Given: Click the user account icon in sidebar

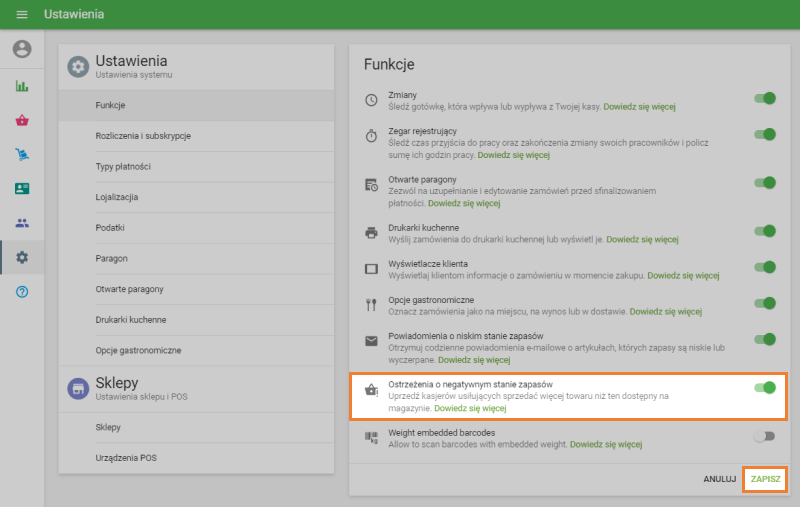Looking at the screenshot, I should [22, 49].
